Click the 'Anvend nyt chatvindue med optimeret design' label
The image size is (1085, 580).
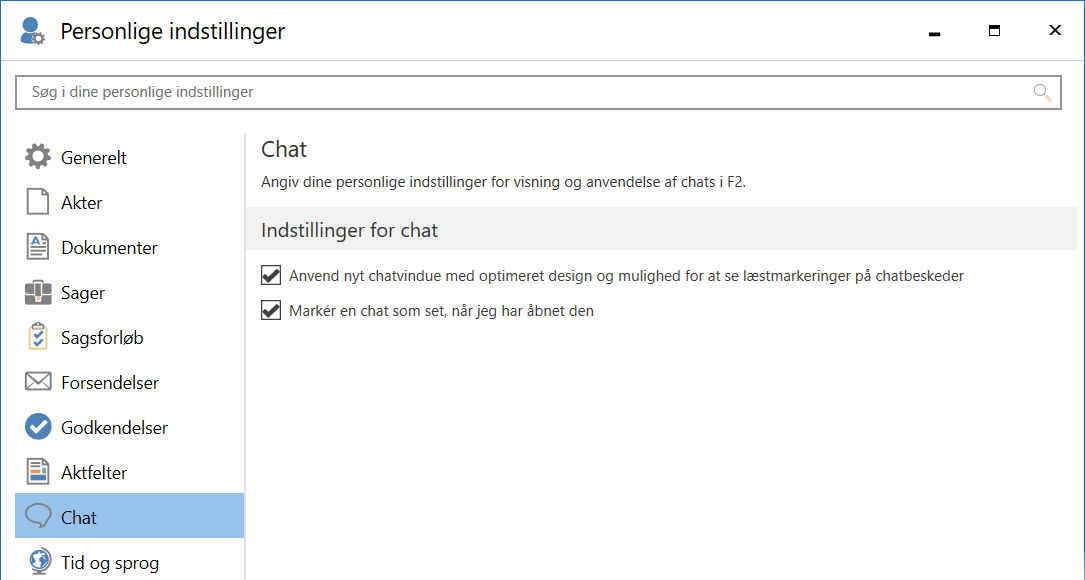626,275
